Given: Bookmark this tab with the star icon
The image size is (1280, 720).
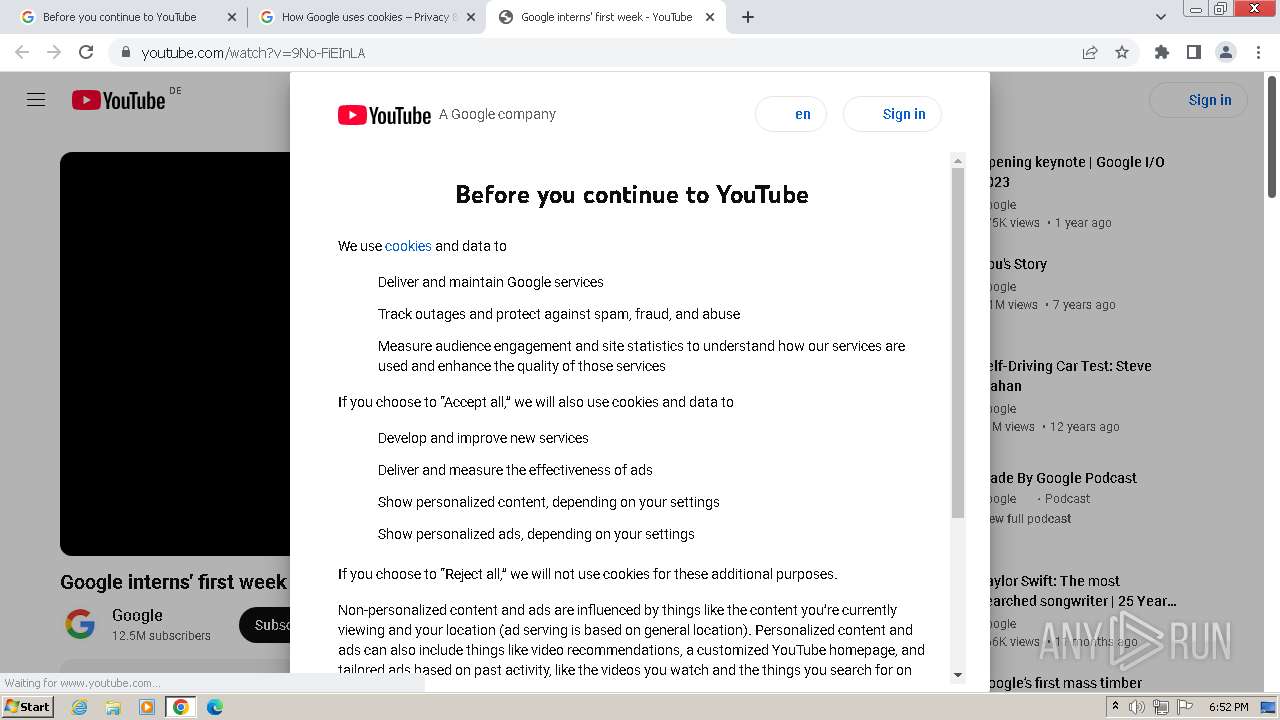Looking at the screenshot, I should pyautogui.click(x=1122, y=52).
